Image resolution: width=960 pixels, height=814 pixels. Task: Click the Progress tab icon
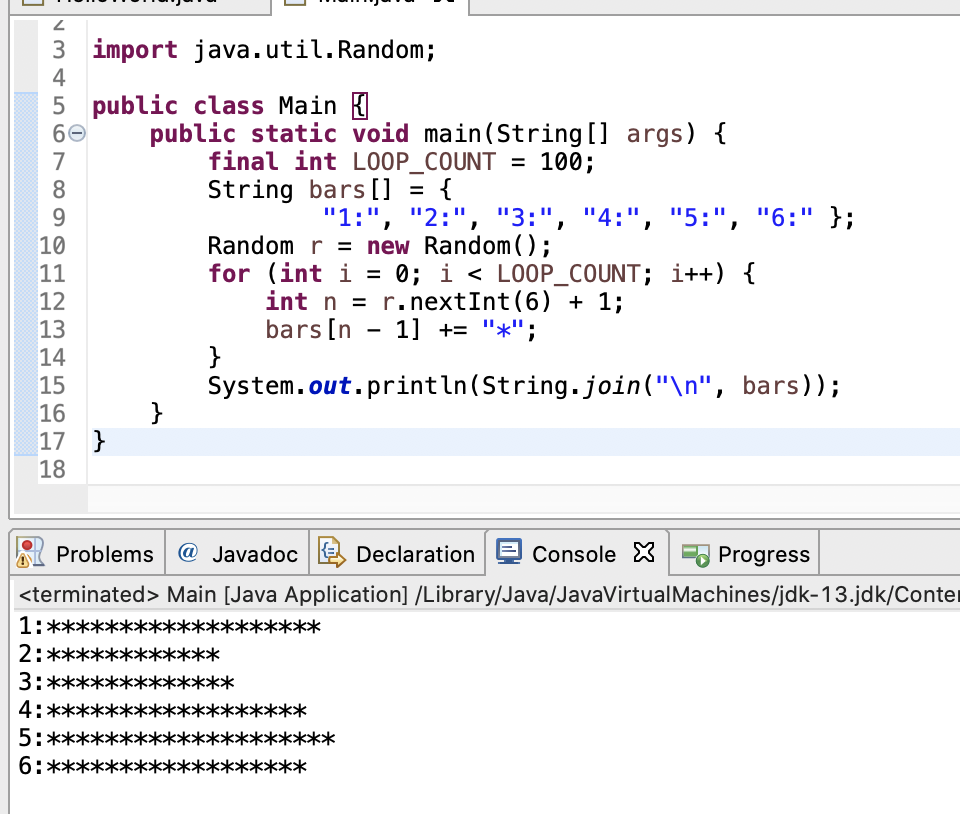pyautogui.click(x=695, y=554)
